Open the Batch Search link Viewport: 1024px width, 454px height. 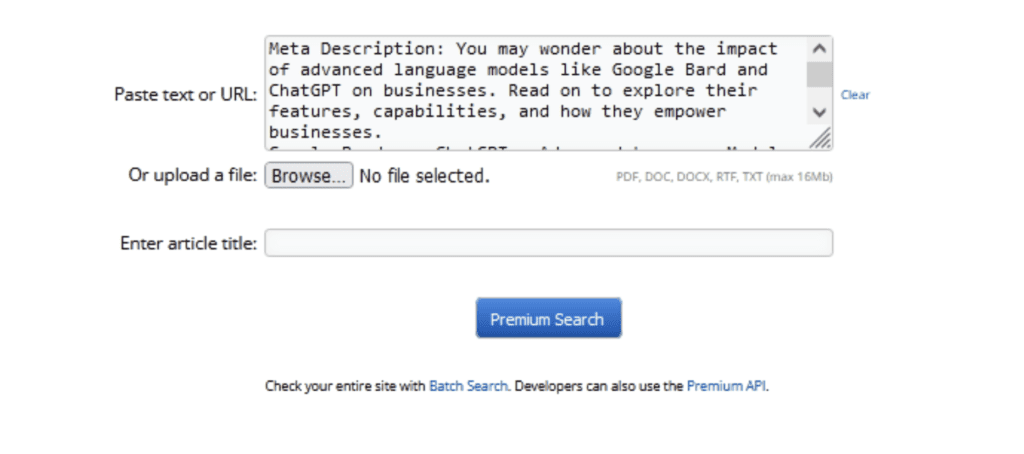tap(468, 385)
